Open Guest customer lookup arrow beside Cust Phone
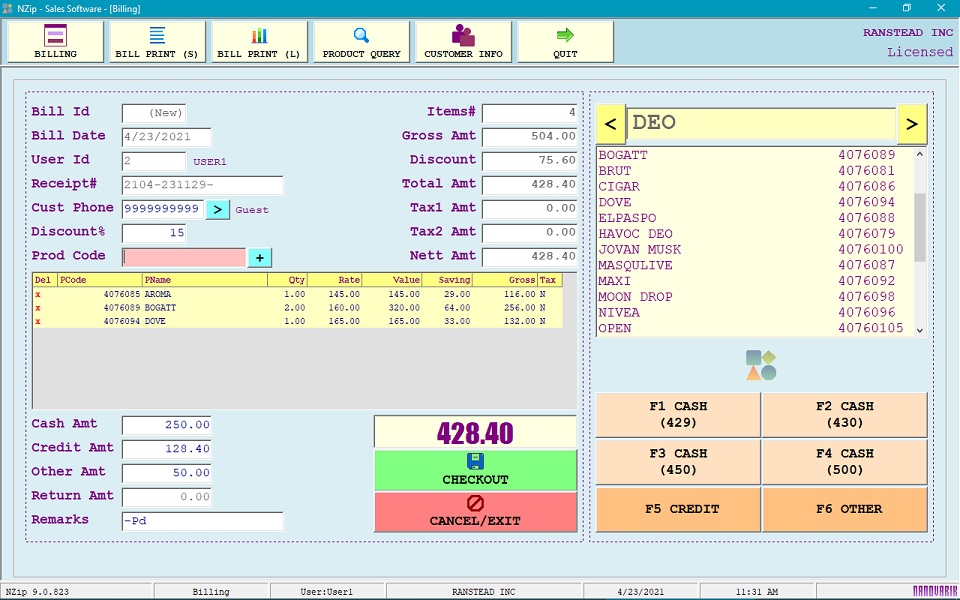Image resolution: width=960 pixels, height=600 pixels. [x=218, y=209]
